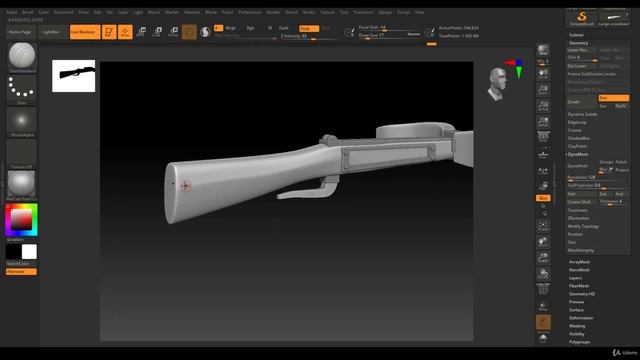Viewport: 640px width, 360px height.
Task: Expand the Masking section
Action: pos(577,326)
